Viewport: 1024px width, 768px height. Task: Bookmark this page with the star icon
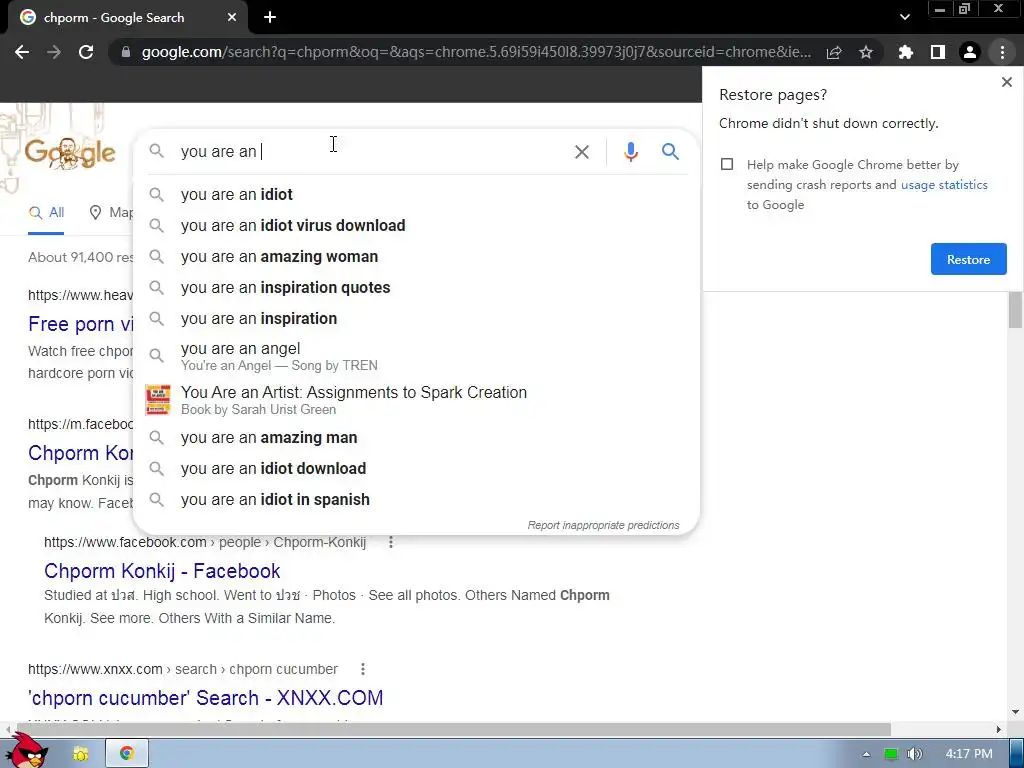[866, 52]
